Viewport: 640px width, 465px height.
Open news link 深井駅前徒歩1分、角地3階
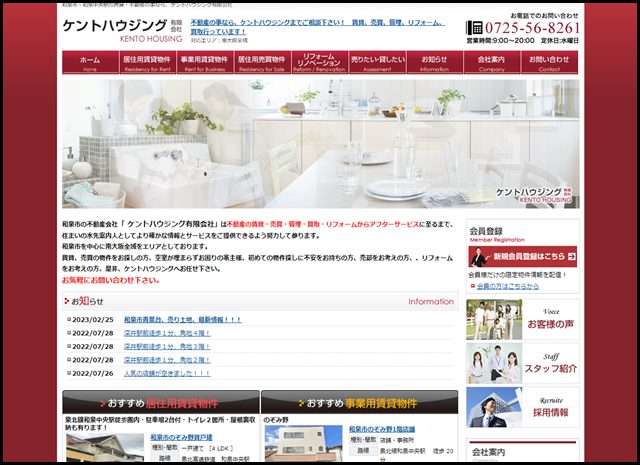pos(167,347)
